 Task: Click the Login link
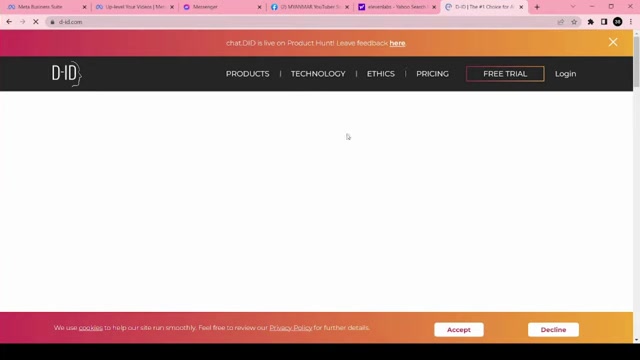point(565,74)
